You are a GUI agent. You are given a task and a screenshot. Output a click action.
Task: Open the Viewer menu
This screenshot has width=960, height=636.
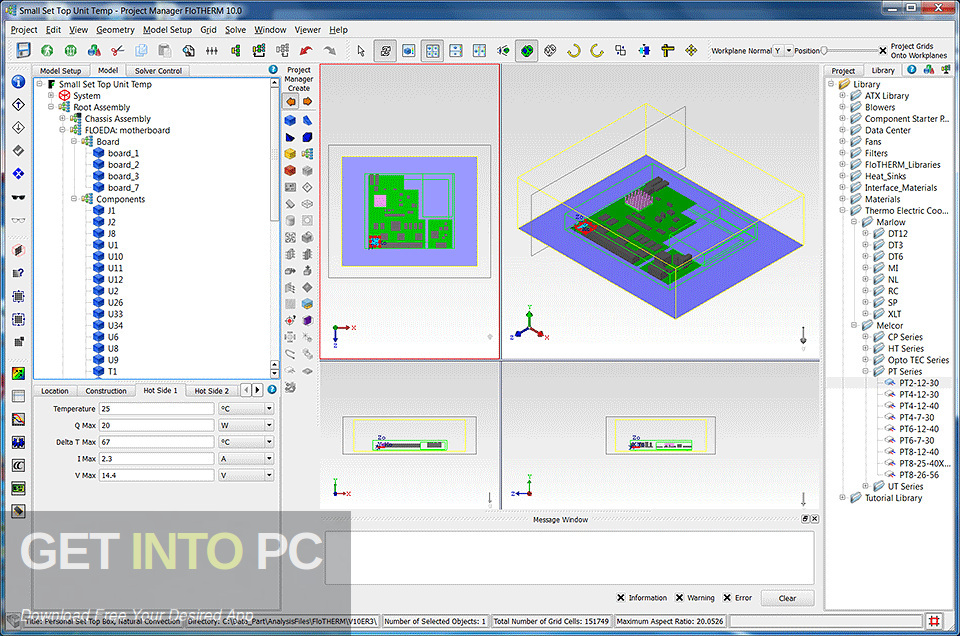tap(307, 29)
